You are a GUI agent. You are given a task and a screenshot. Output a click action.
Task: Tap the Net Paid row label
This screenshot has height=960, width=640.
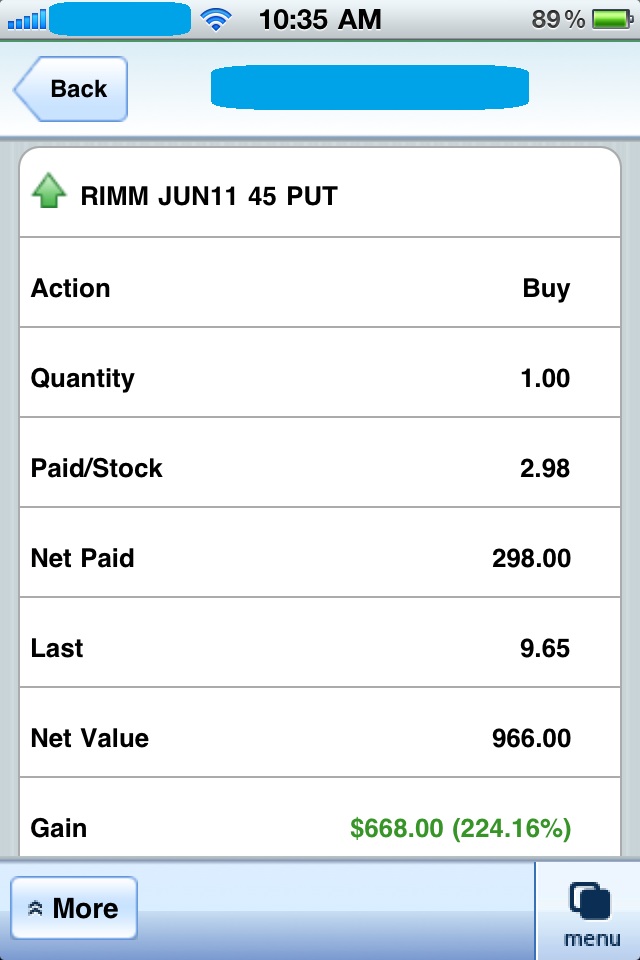pos(82,558)
